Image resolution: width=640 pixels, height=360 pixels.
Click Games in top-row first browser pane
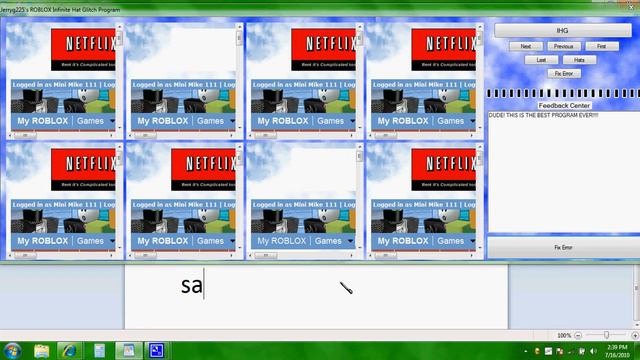pos(90,121)
